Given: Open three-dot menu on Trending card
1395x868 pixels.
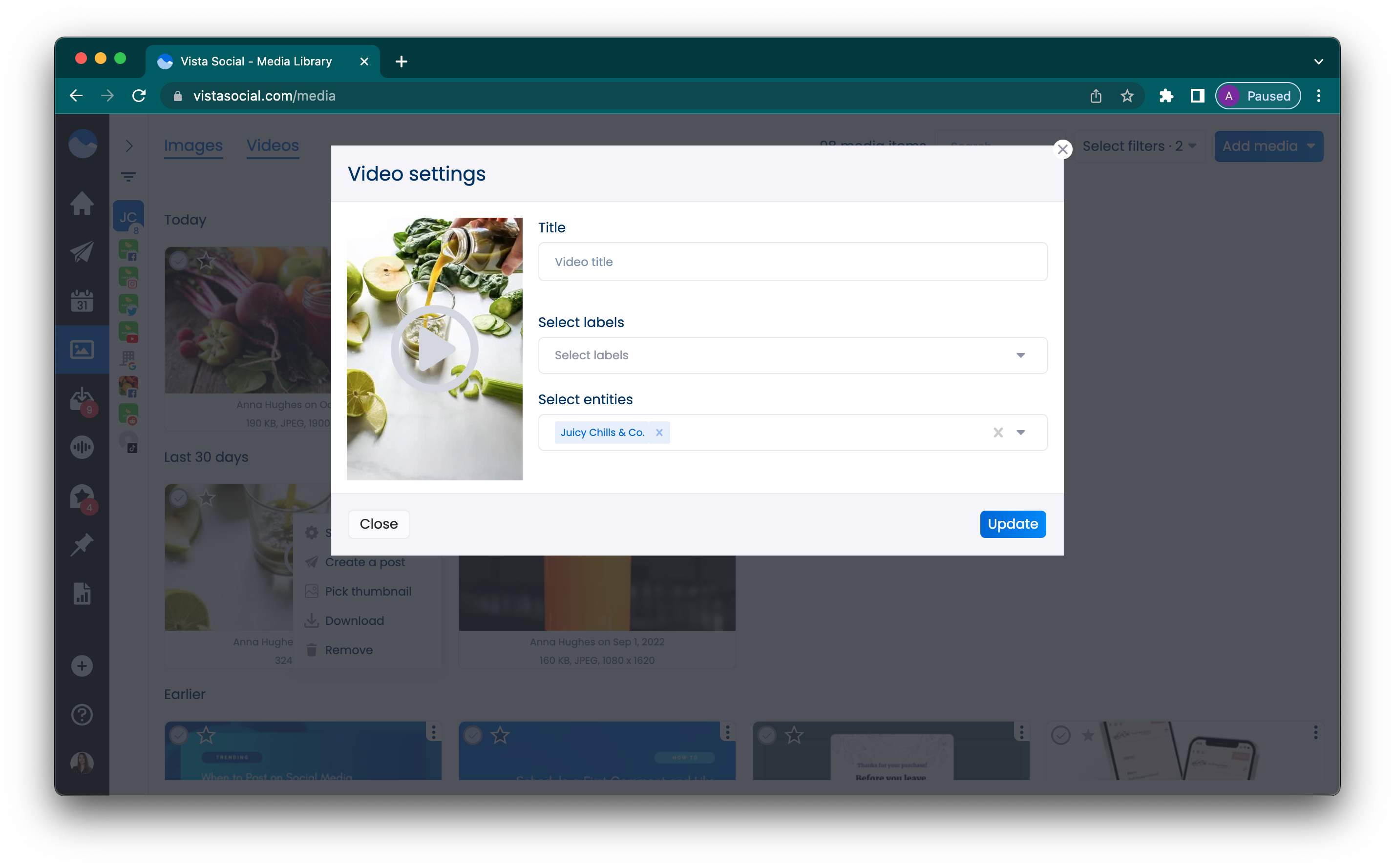Looking at the screenshot, I should tap(434, 732).
